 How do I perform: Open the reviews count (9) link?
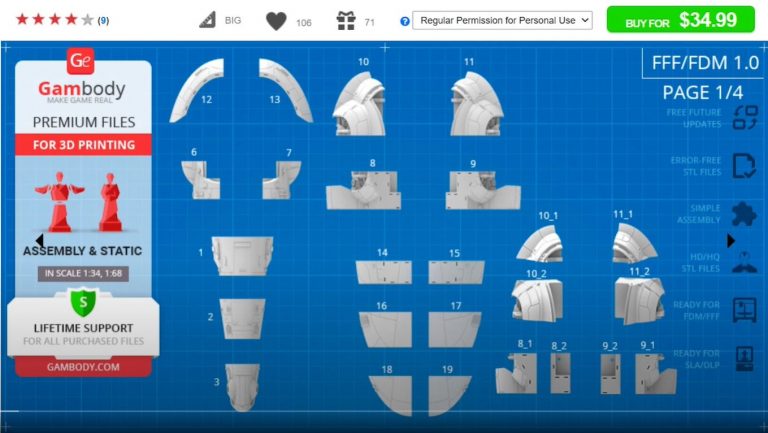click(x=104, y=20)
